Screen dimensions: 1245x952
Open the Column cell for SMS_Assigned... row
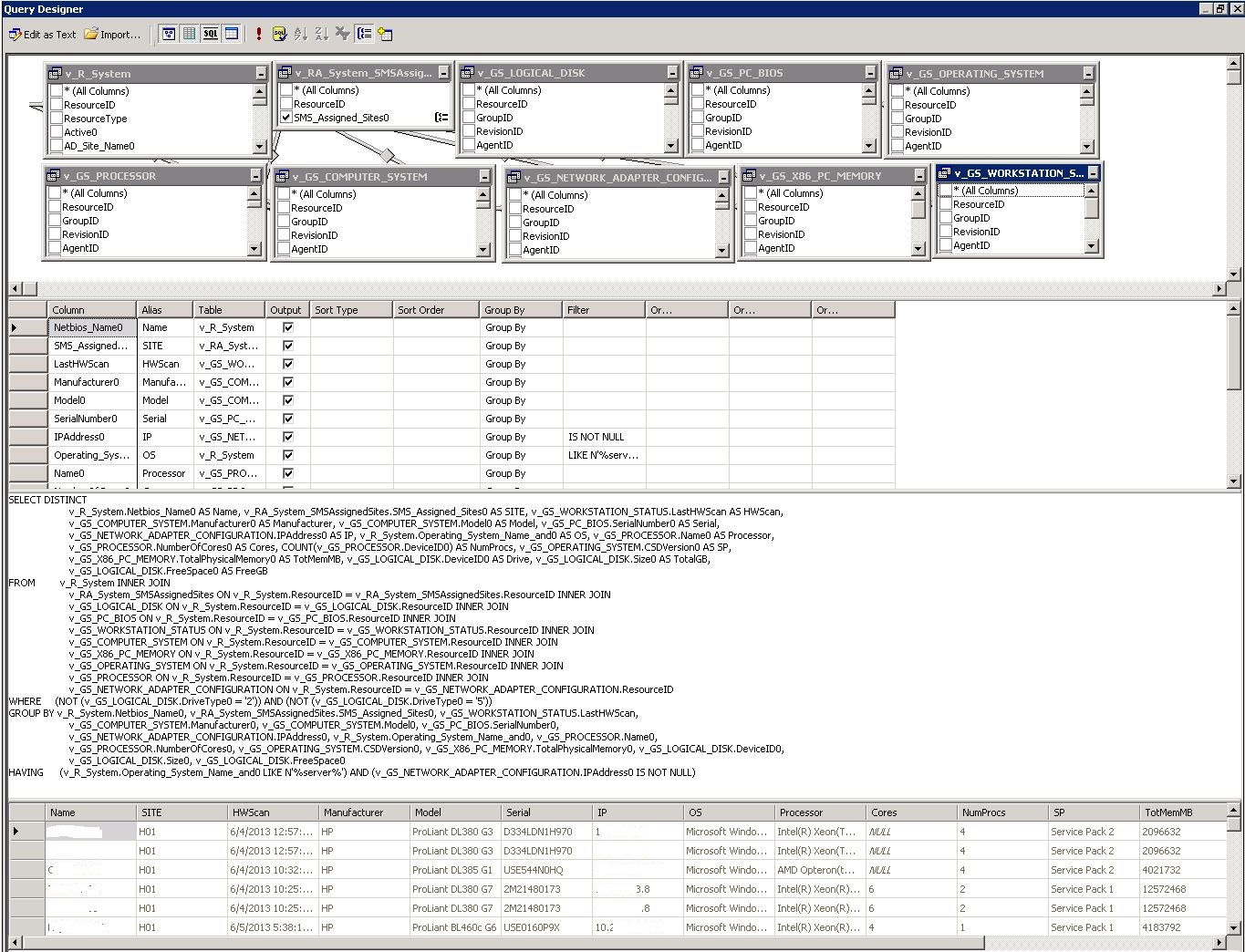[x=92, y=346]
